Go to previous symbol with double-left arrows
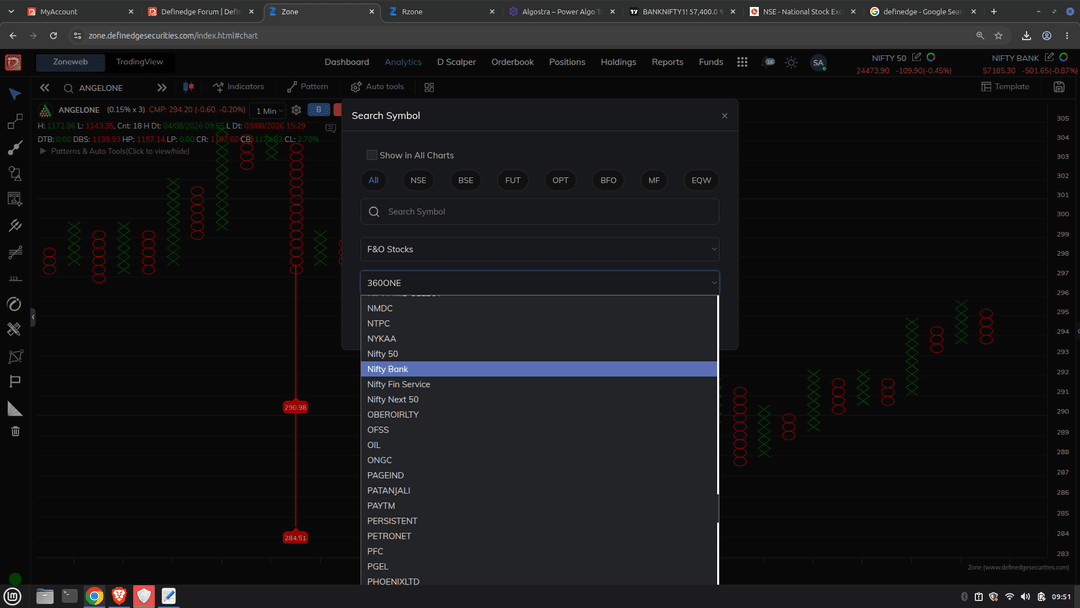 45,87
